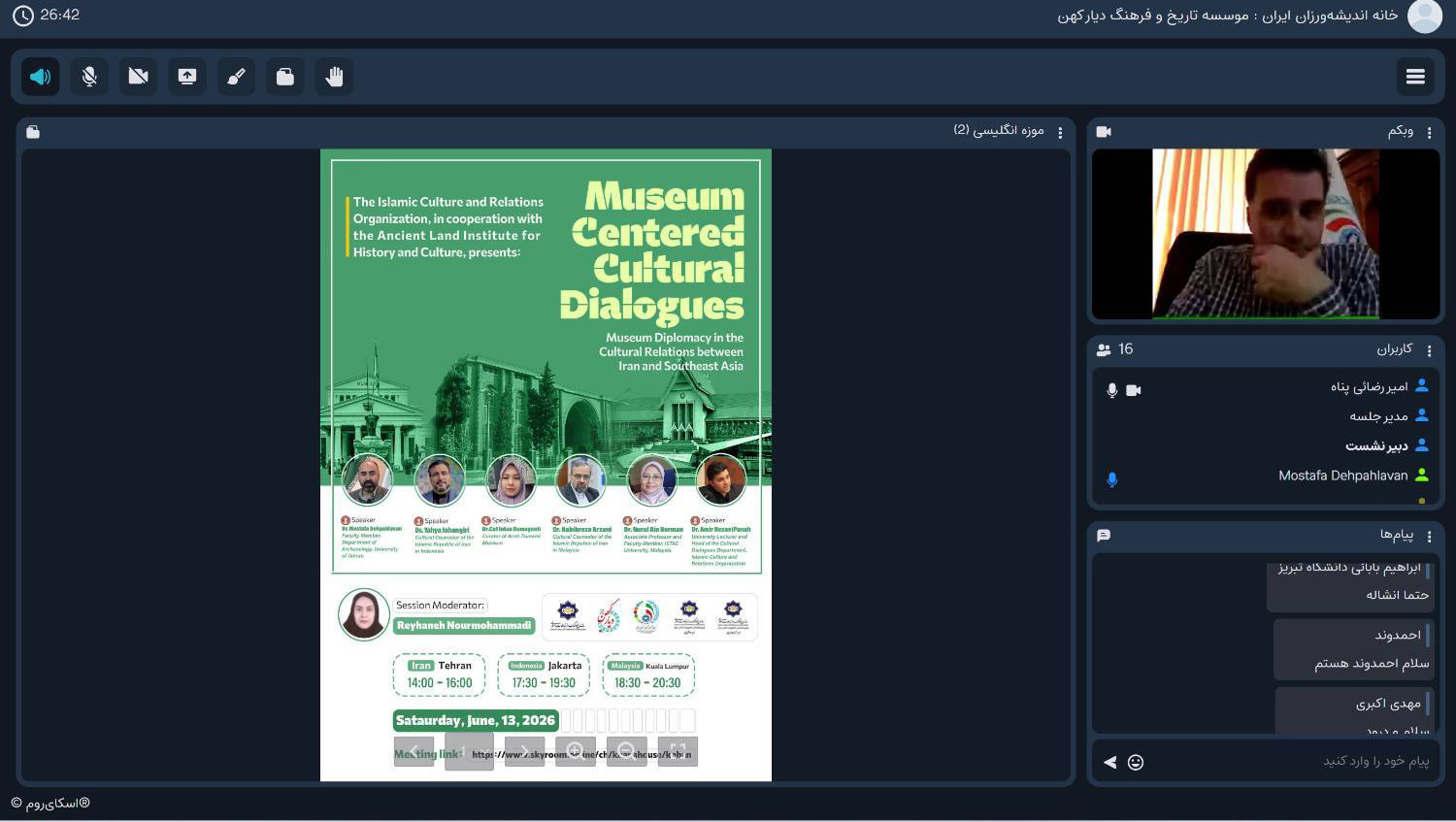This screenshot has width=1456, height=822.
Task: Click the room title at the top
Action: click(1228, 16)
